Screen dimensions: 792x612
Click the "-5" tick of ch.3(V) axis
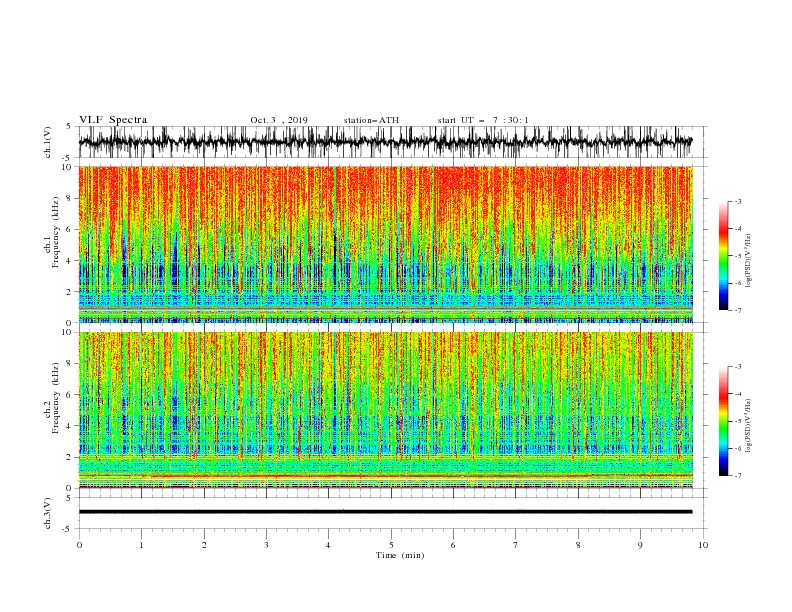pos(68,529)
